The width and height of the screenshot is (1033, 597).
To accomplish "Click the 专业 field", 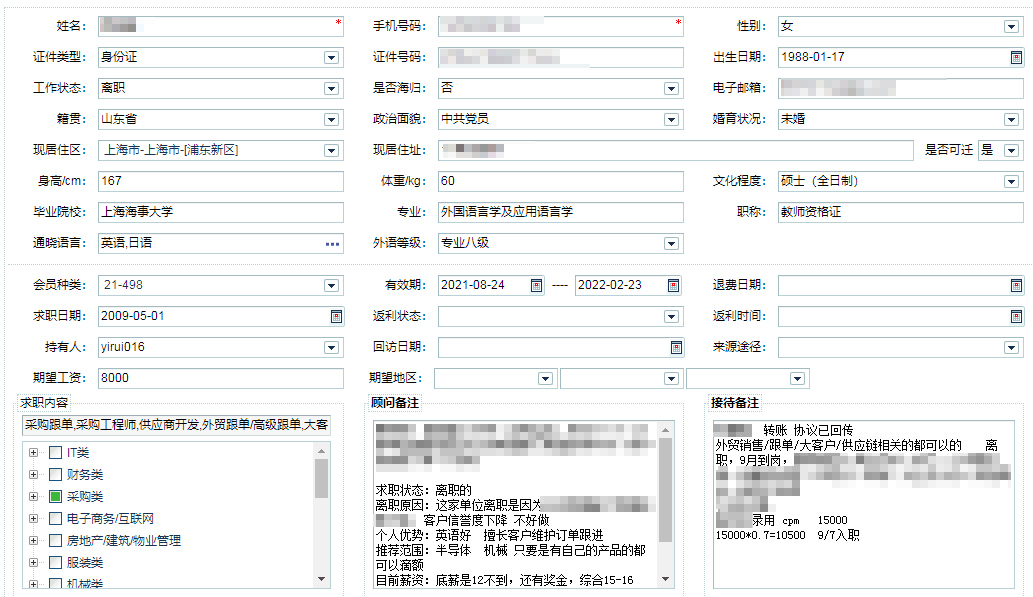I will pos(561,212).
